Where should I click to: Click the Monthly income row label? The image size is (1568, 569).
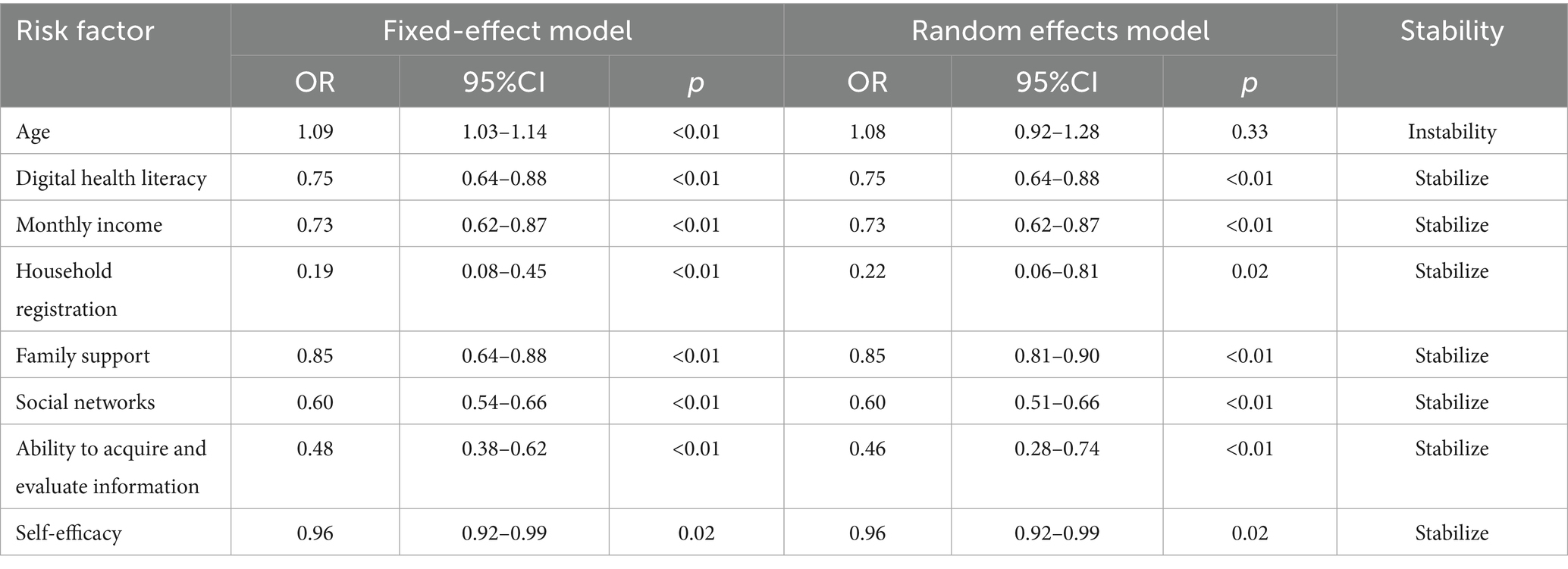coord(89,225)
